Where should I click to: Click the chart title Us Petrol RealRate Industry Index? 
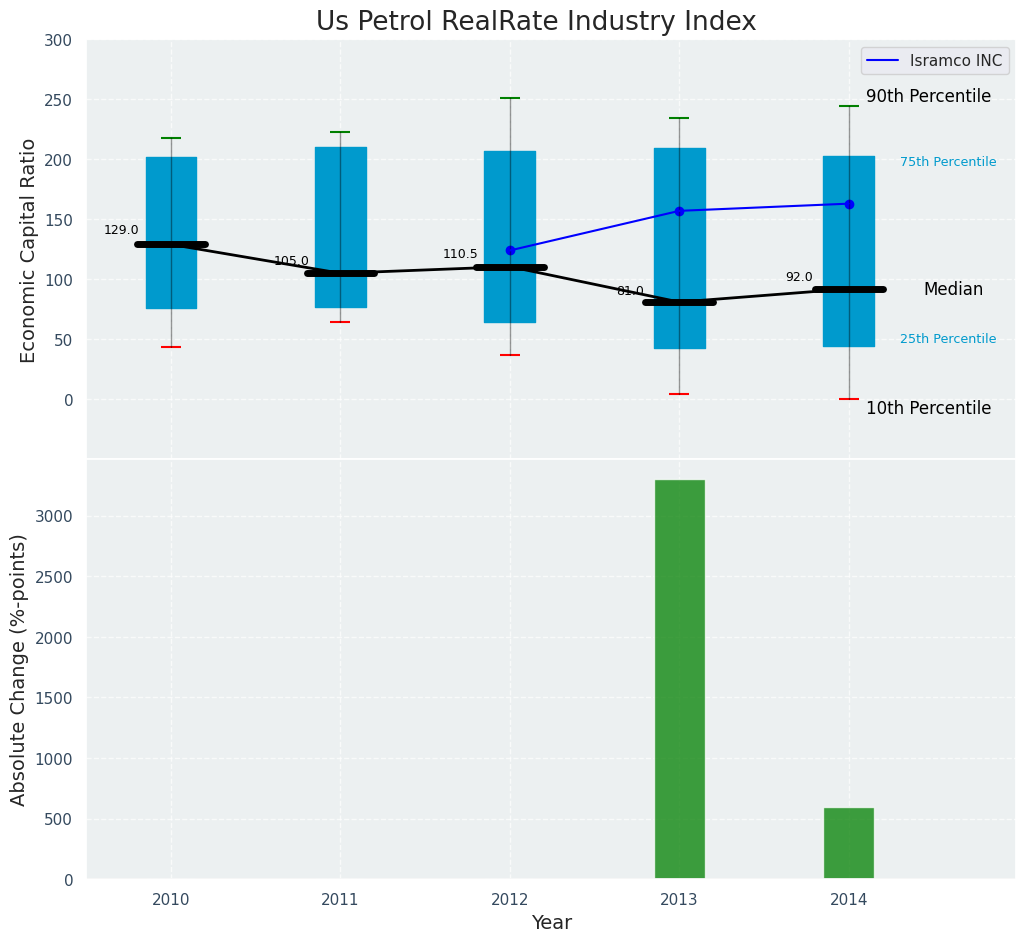click(x=536, y=21)
